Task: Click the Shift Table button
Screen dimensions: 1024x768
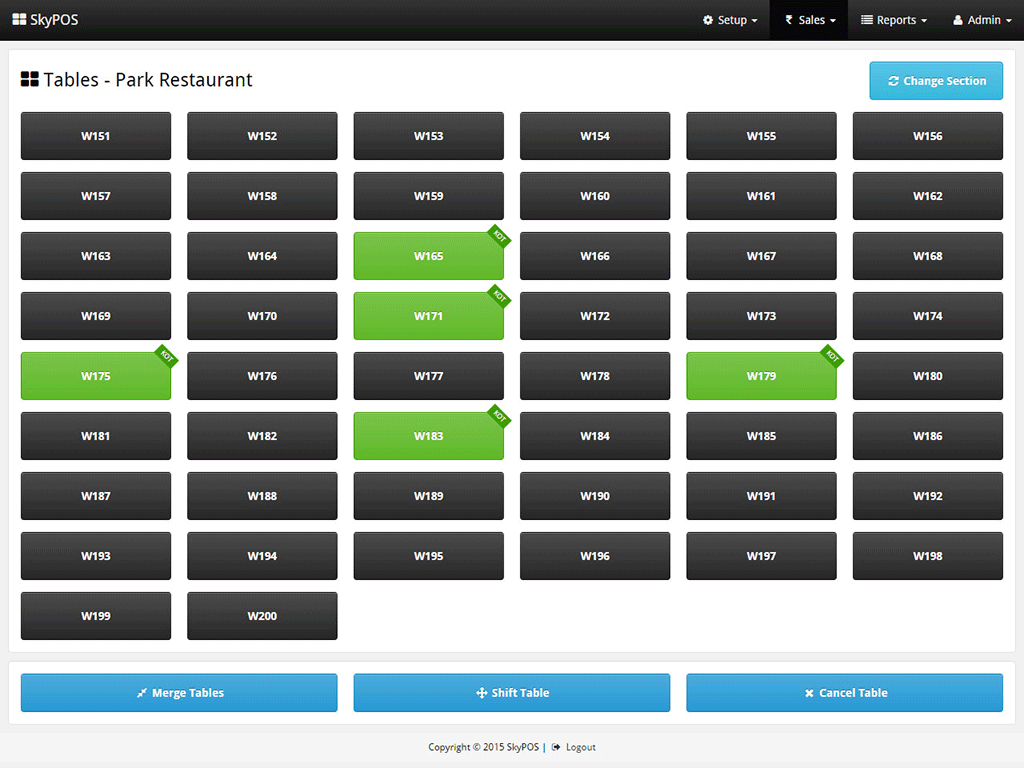Action: 512,693
